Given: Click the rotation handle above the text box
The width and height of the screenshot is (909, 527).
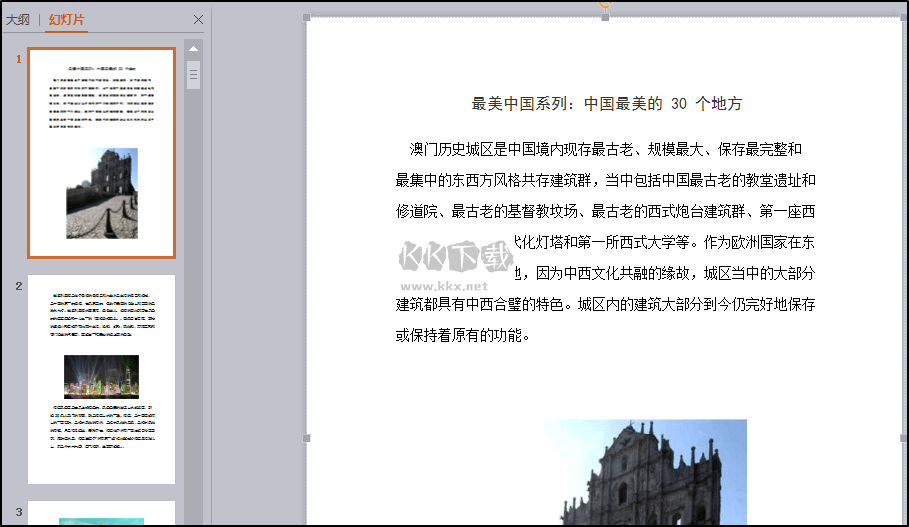Looking at the screenshot, I should click(605, 4).
